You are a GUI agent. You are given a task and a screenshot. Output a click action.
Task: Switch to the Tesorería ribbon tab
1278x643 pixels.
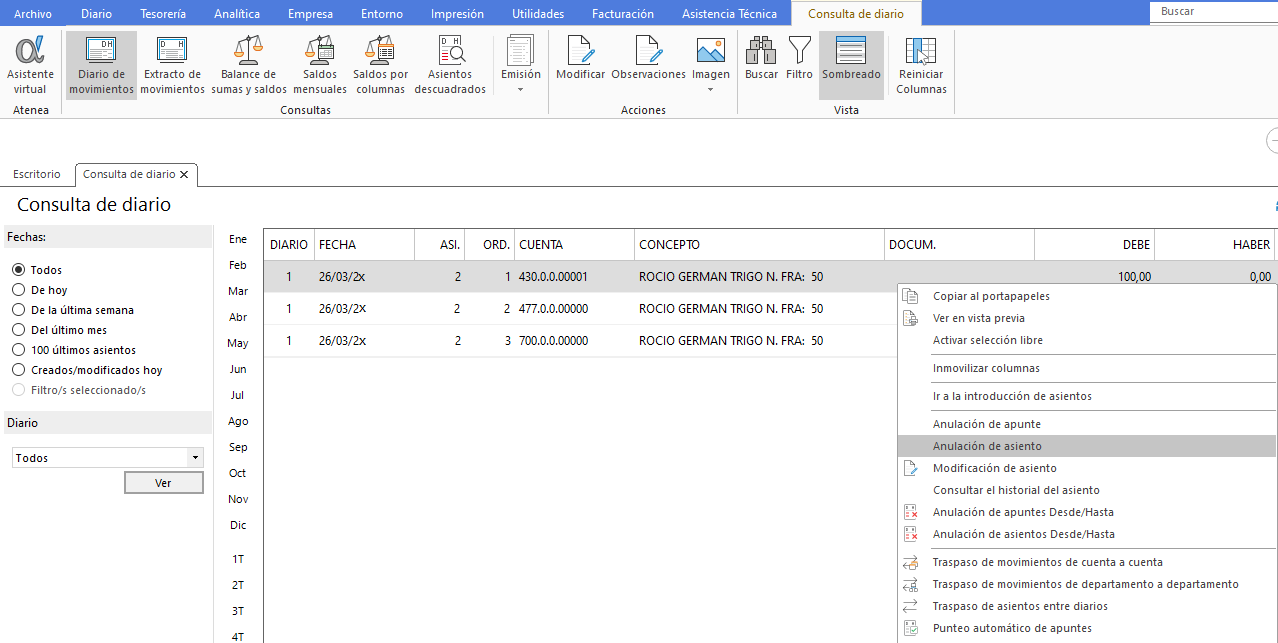(x=163, y=14)
